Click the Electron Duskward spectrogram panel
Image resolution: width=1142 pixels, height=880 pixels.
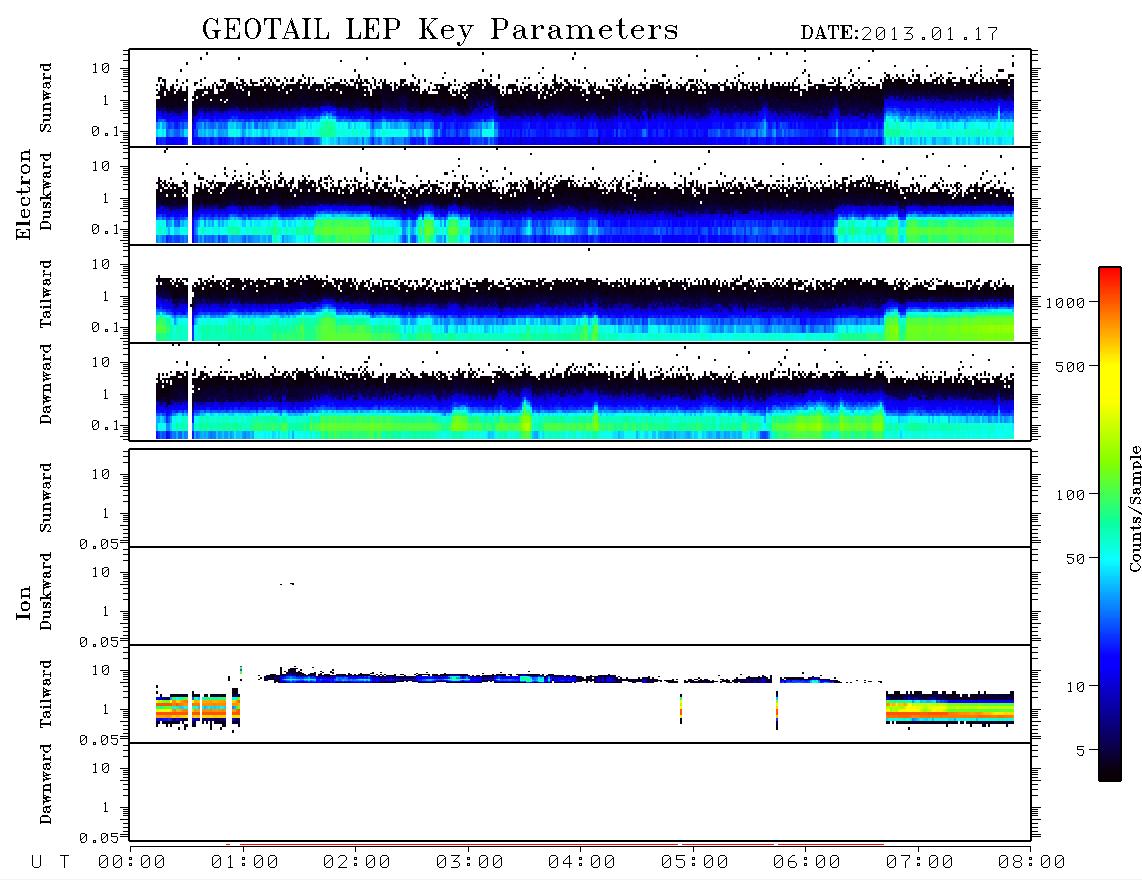click(x=580, y=195)
